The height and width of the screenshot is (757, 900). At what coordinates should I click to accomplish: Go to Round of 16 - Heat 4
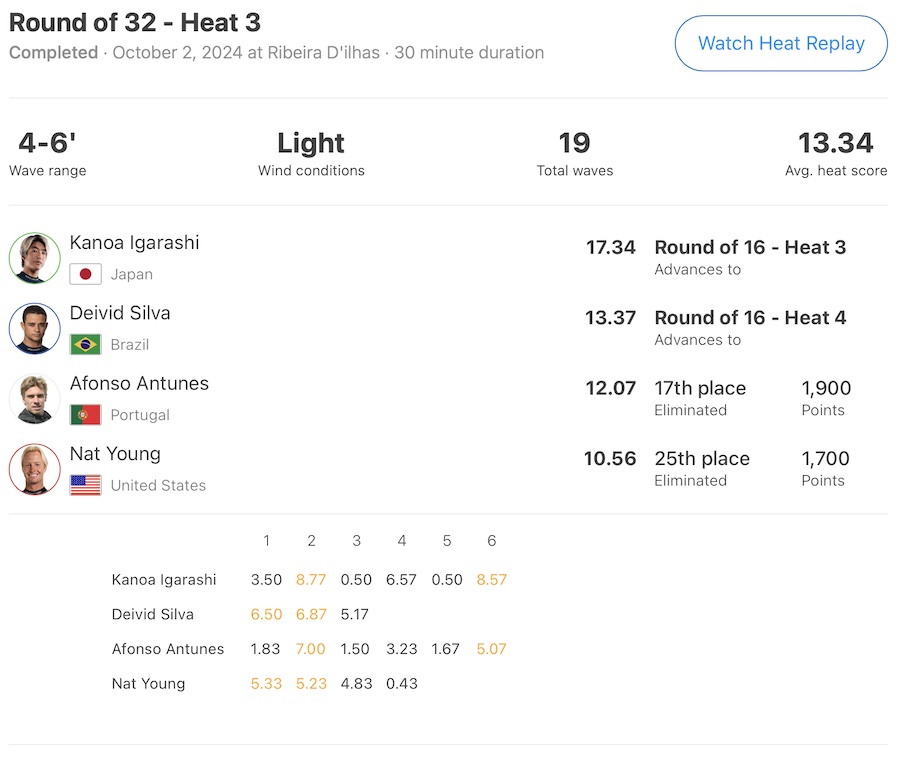[x=750, y=317]
